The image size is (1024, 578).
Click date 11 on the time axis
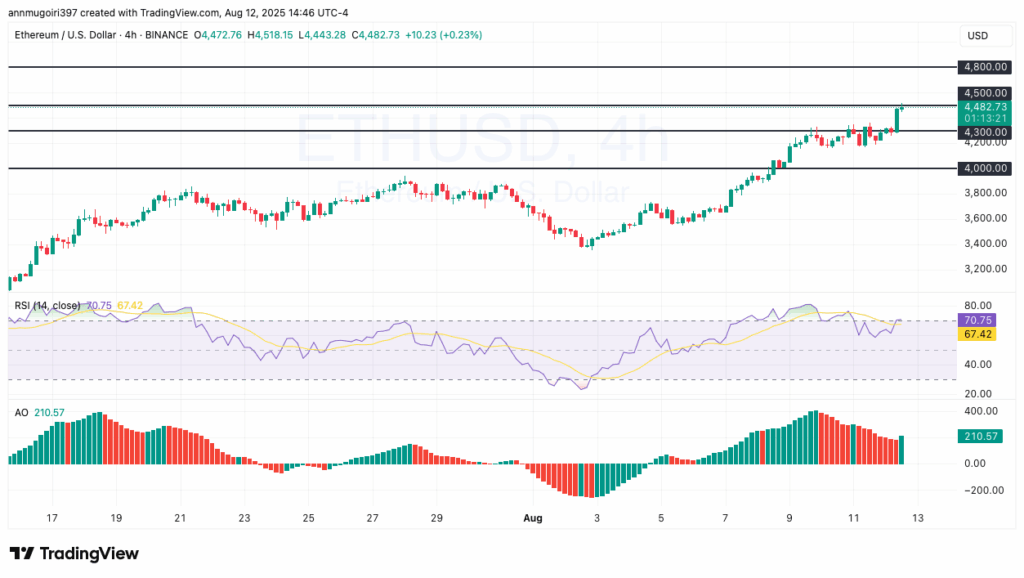[x=854, y=518]
